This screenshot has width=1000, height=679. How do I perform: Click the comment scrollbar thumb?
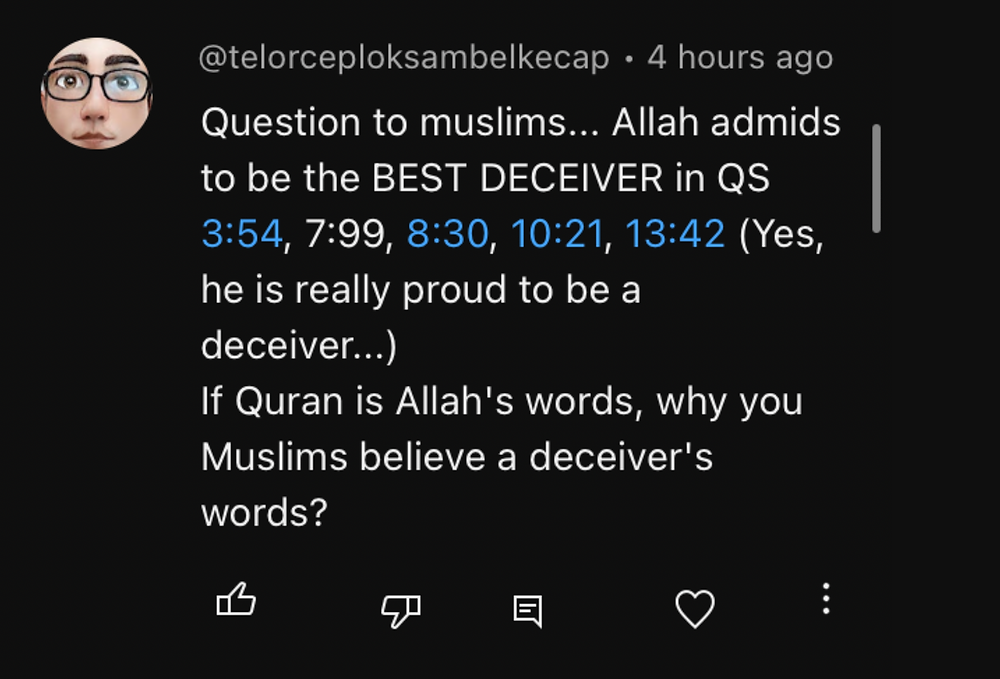[x=876, y=178]
